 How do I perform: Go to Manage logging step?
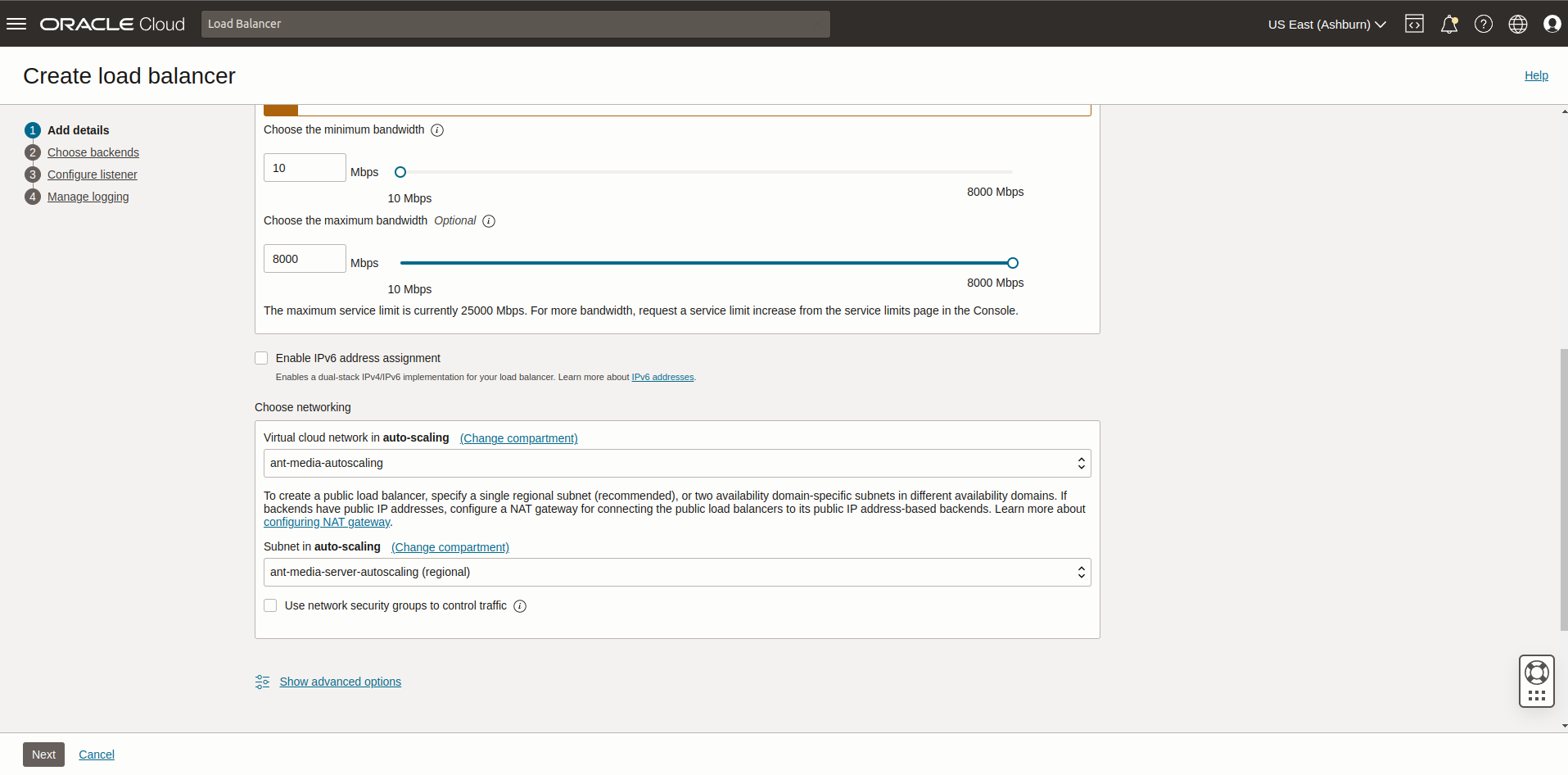pos(88,197)
